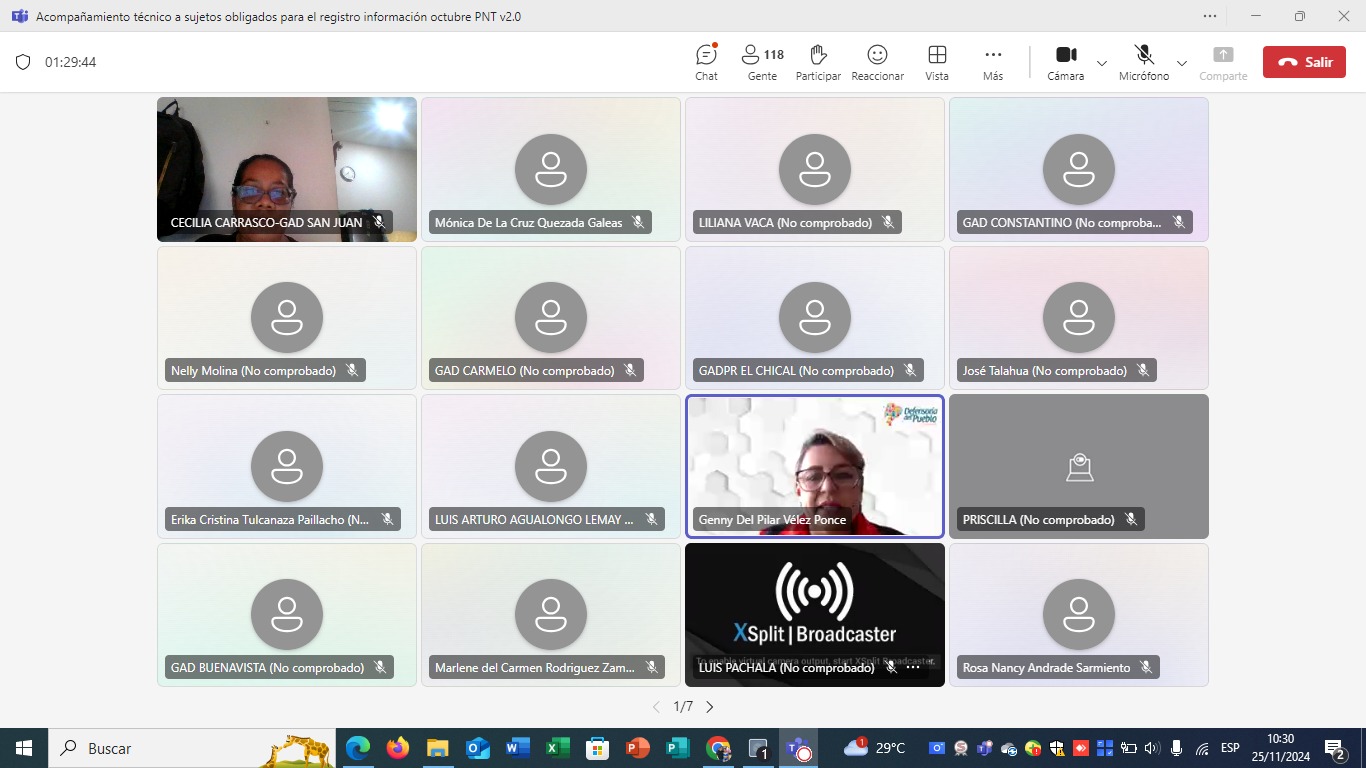Expand the microphone options dropdown arrow

pos(1182,63)
